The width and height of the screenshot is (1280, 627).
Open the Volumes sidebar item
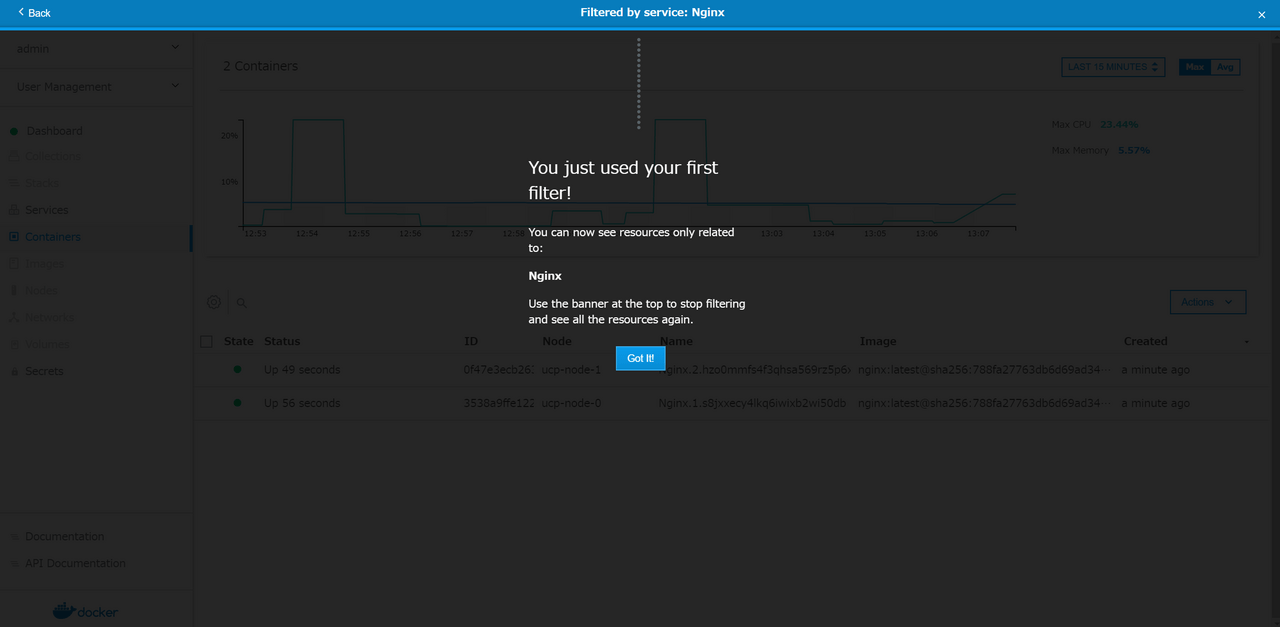(47, 345)
